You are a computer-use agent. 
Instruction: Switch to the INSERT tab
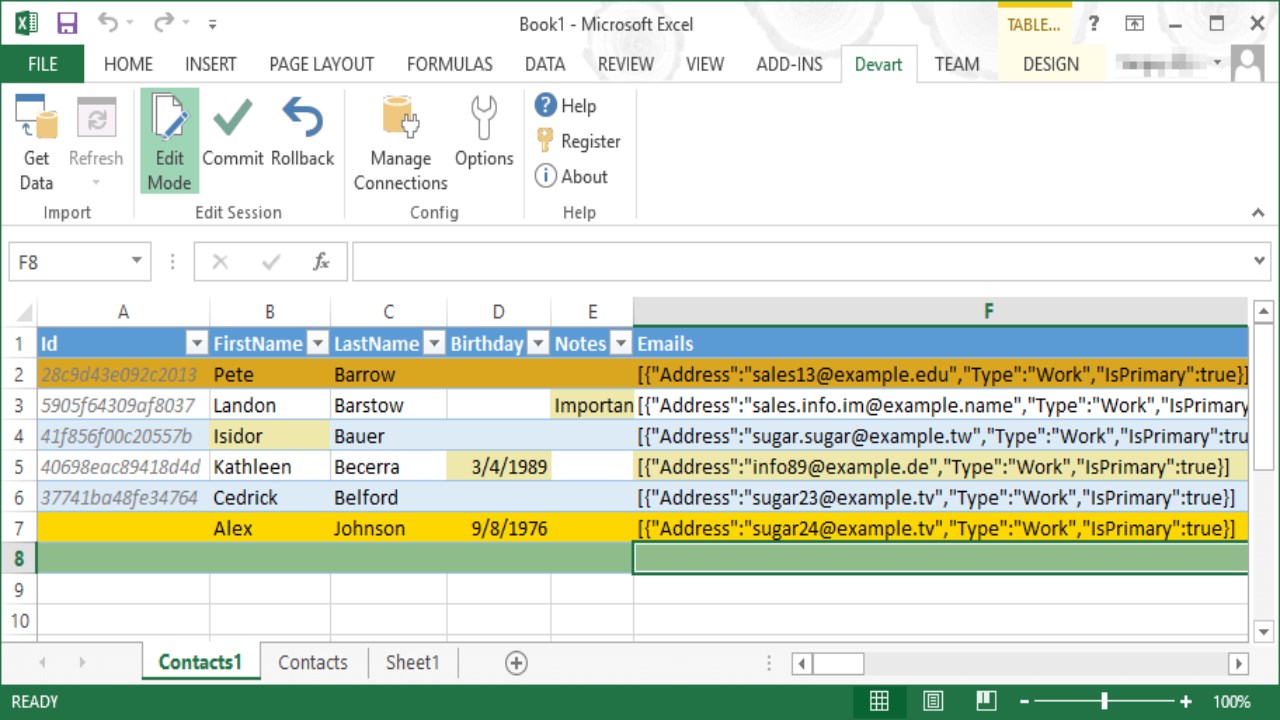[x=211, y=64]
